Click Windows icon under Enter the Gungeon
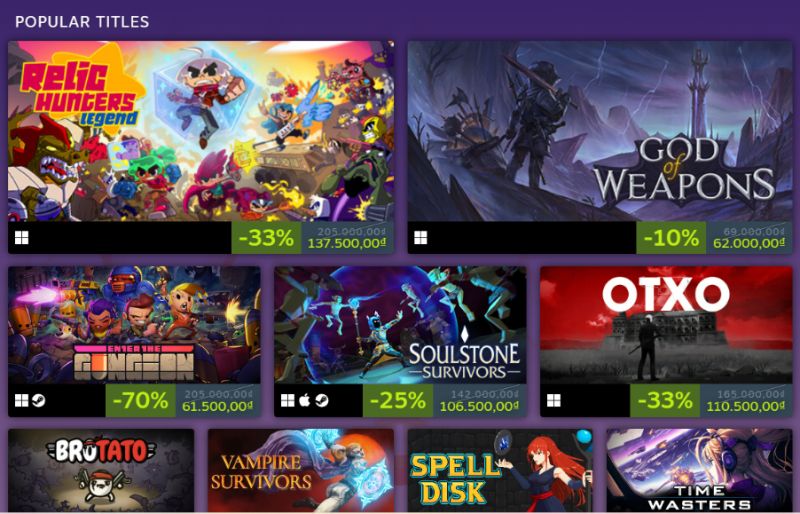800x514 pixels. pos(21,401)
